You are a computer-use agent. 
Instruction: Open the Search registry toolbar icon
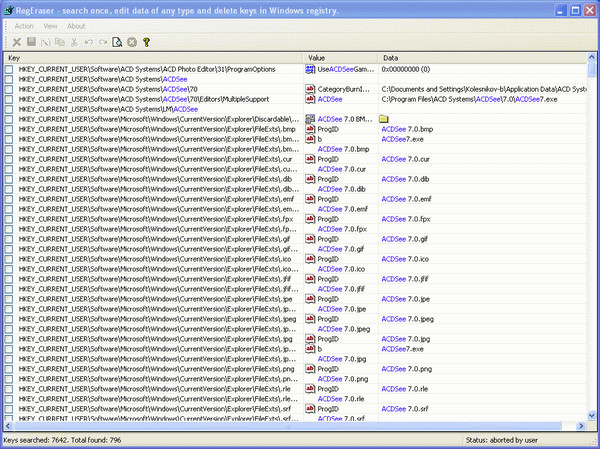pyautogui.click(x=117, y=42)
